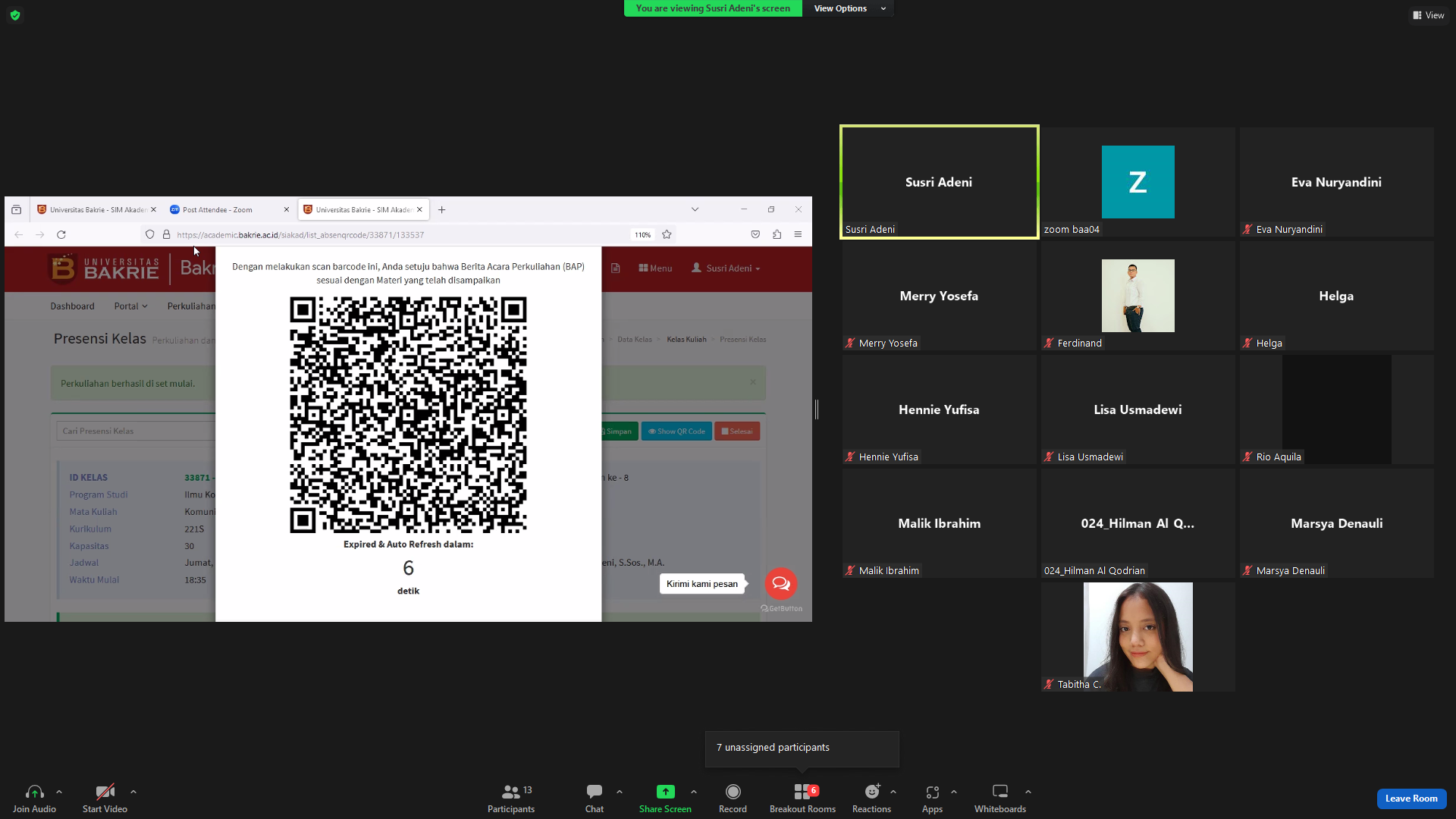
Task: Open the Dashboard menu item
Action: [x=73, y=306]
